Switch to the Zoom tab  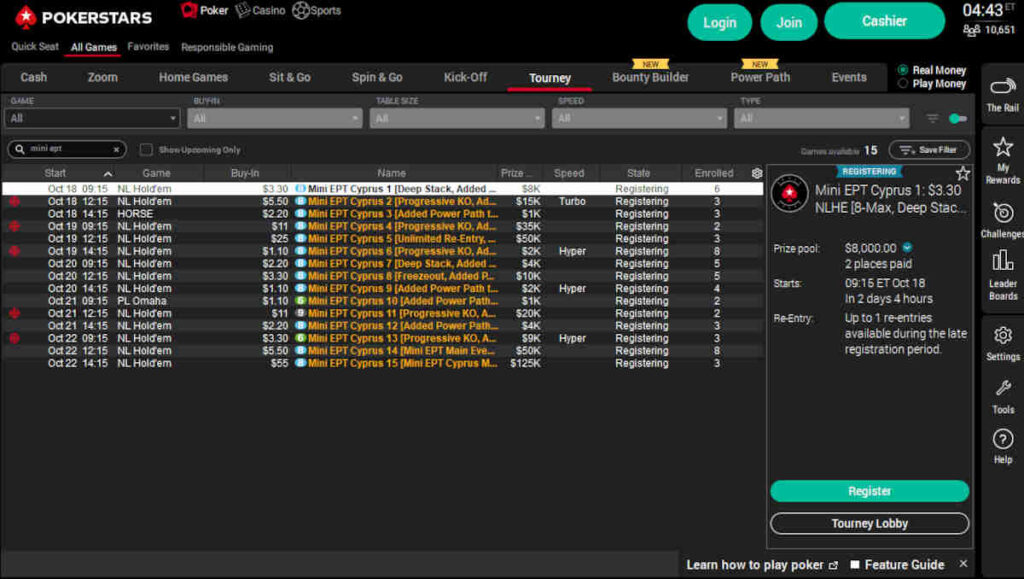point(103,77)
